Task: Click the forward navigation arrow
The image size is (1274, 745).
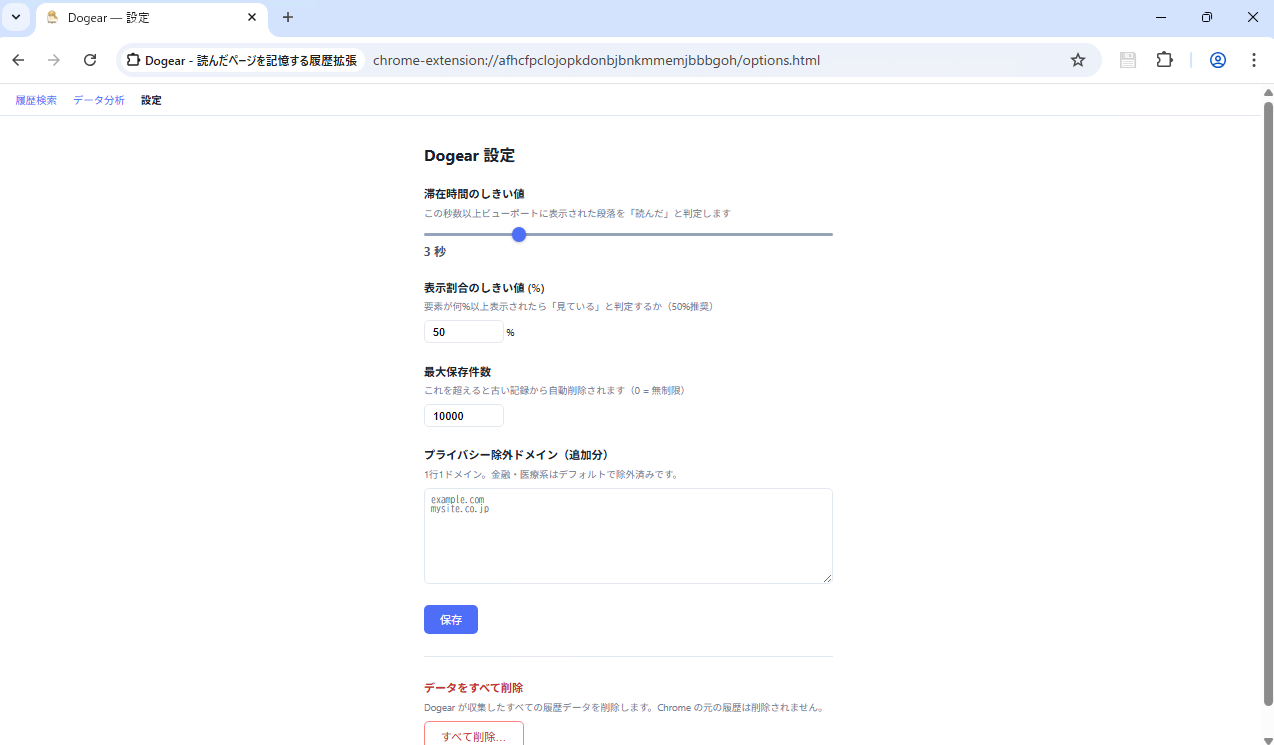Action: pyautogui.click(x=54, y=60)
